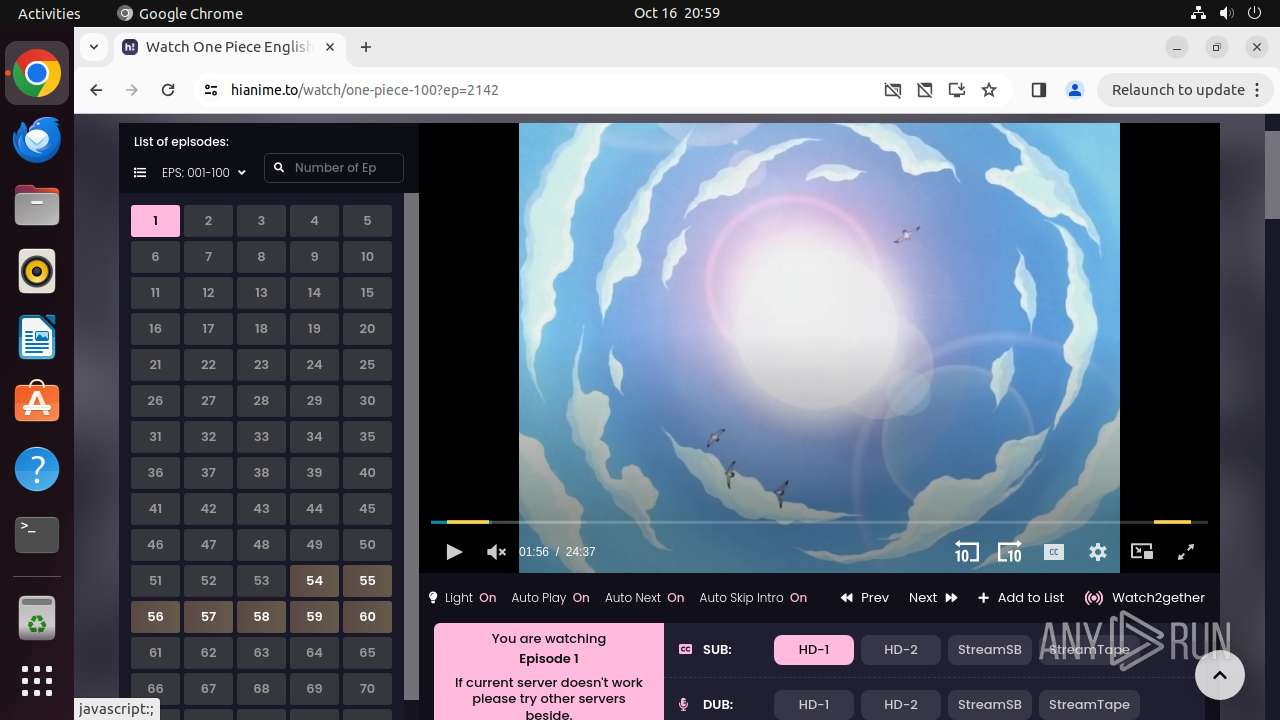The height and width of the screenshot is (720, 1280).
Task: Select DUB HD-1 server
Action: (x=814, y=704)
